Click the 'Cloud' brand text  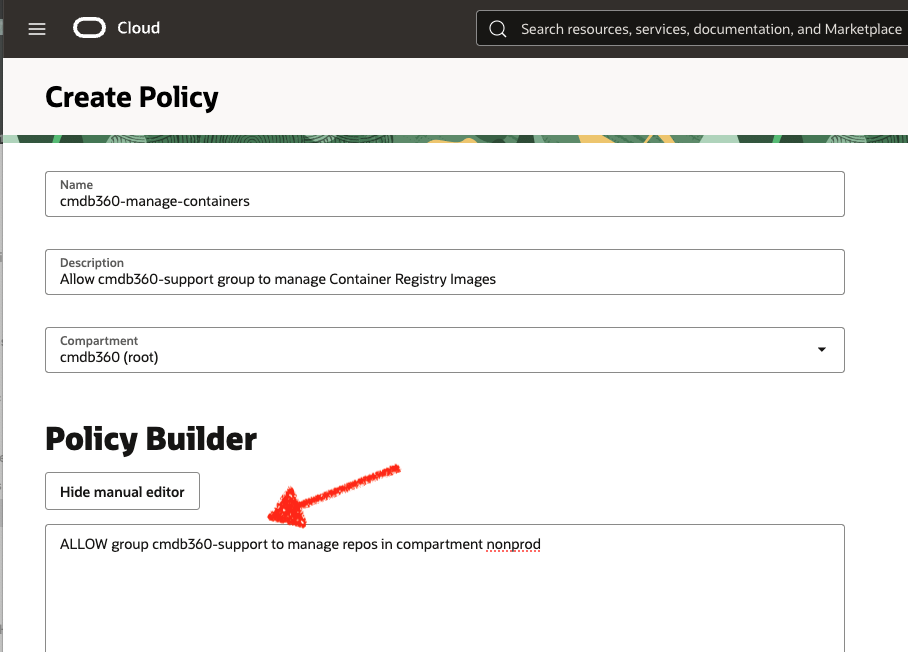click(138, 28)
